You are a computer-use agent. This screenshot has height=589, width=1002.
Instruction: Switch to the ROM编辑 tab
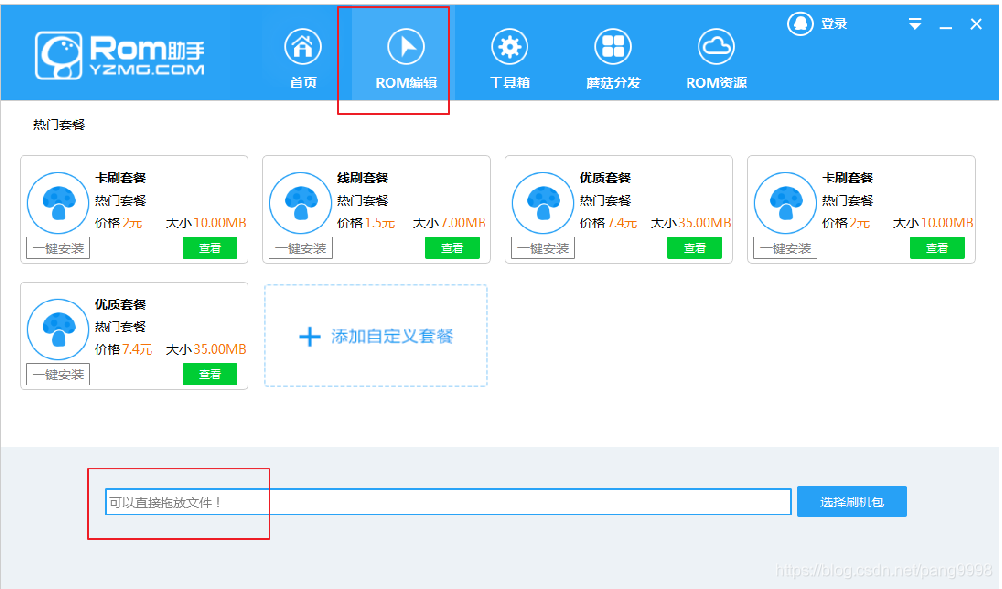click(x=394, y=58)
